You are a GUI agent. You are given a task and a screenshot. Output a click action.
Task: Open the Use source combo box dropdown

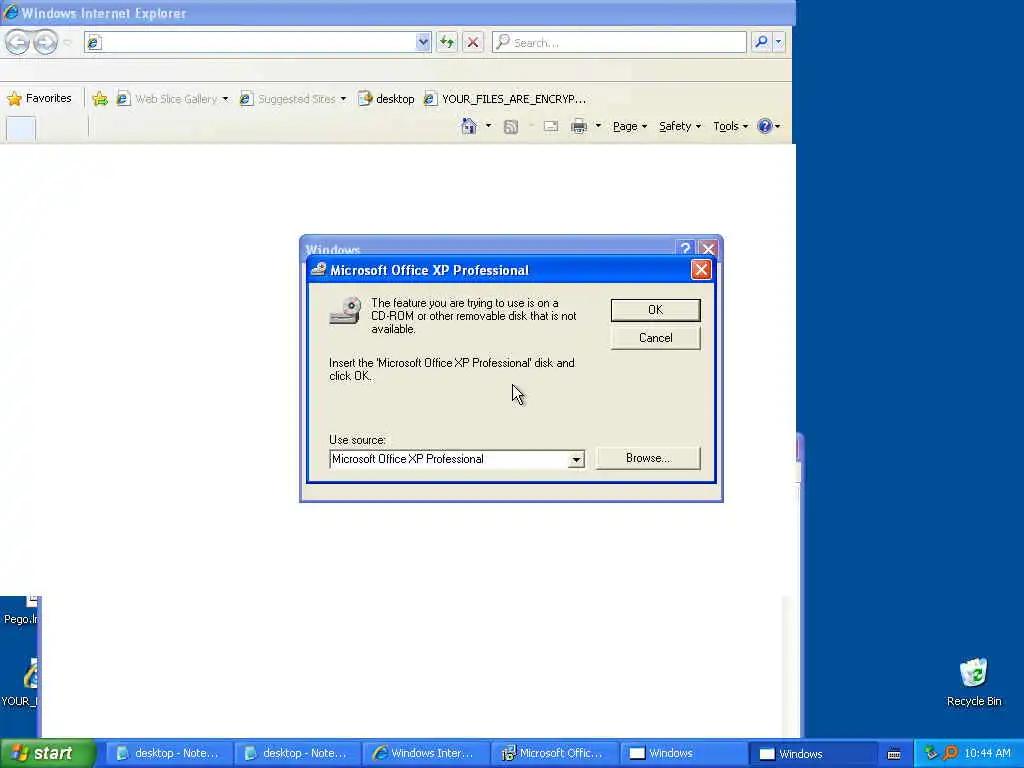pyautogui.click(x=576, y=460)
